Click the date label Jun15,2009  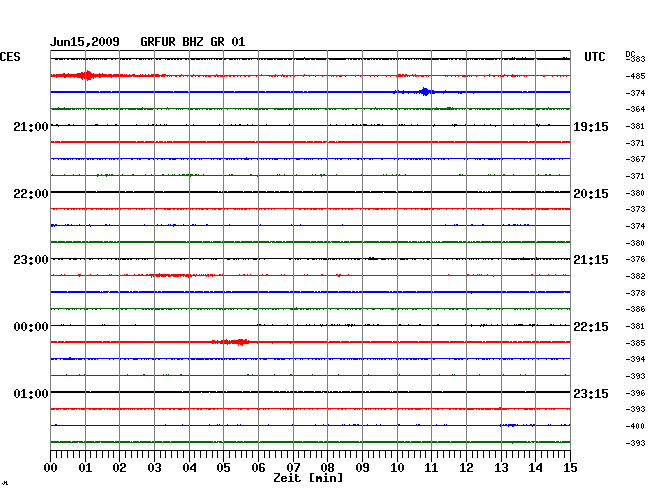[85, 42]
